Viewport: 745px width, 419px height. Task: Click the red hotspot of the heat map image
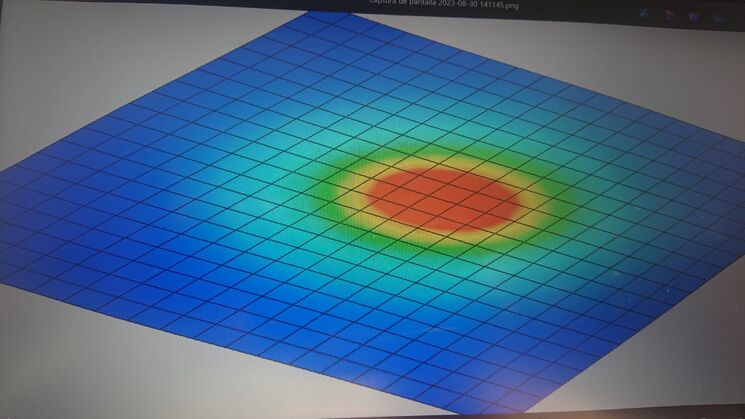(443, 199)
